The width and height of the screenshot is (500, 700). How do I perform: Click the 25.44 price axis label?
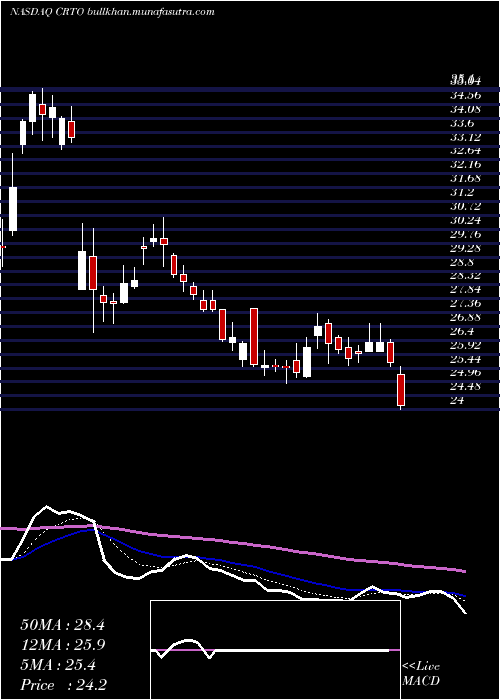[x=465, y=359]
